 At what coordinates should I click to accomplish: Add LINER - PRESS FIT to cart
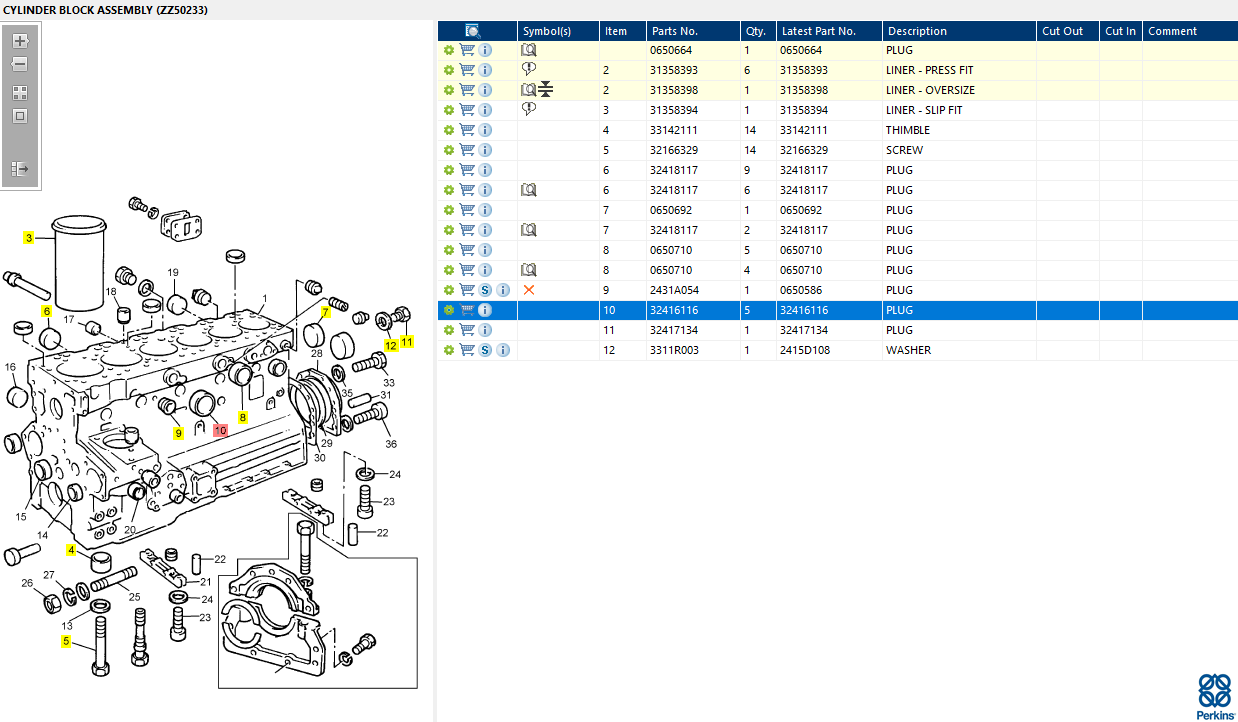click(467, 70)
